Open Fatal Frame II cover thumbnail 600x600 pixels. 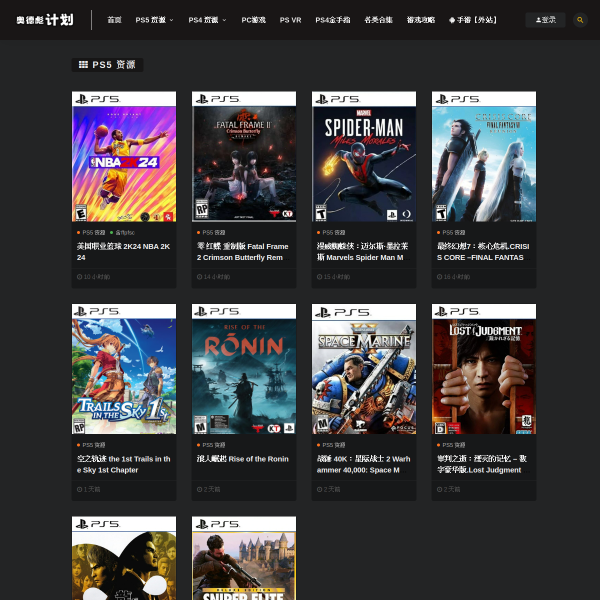pyautogui.click(x=244, y=157)
